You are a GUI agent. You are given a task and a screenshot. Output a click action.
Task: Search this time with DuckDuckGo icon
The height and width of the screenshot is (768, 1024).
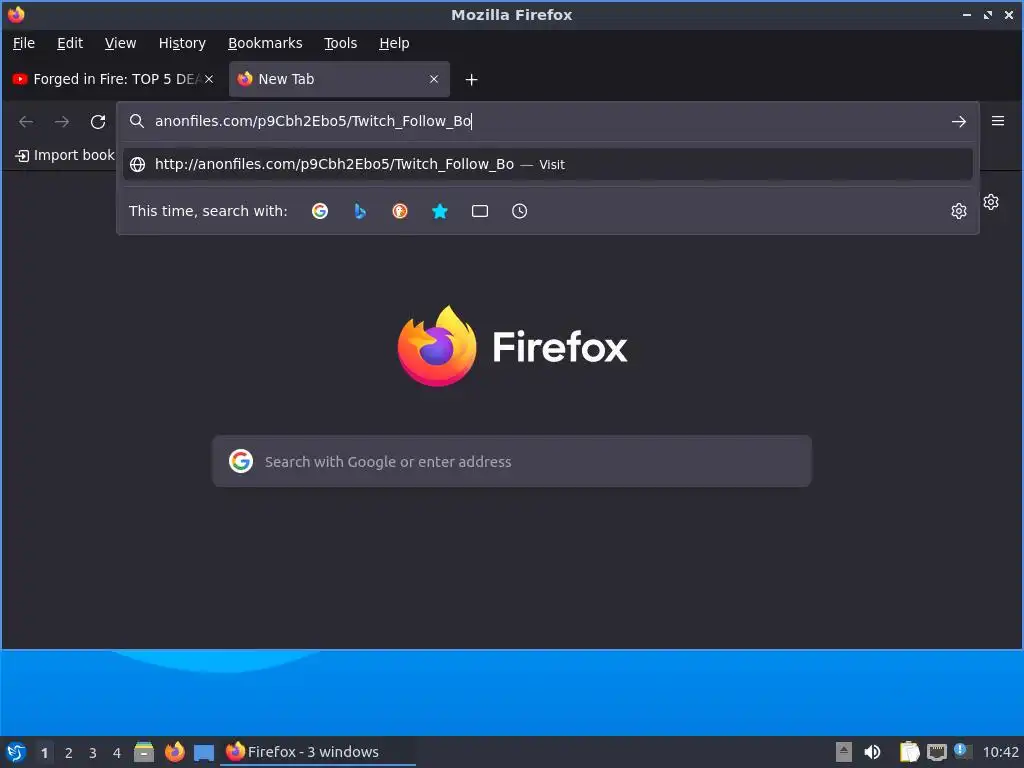tap(400, 211)
